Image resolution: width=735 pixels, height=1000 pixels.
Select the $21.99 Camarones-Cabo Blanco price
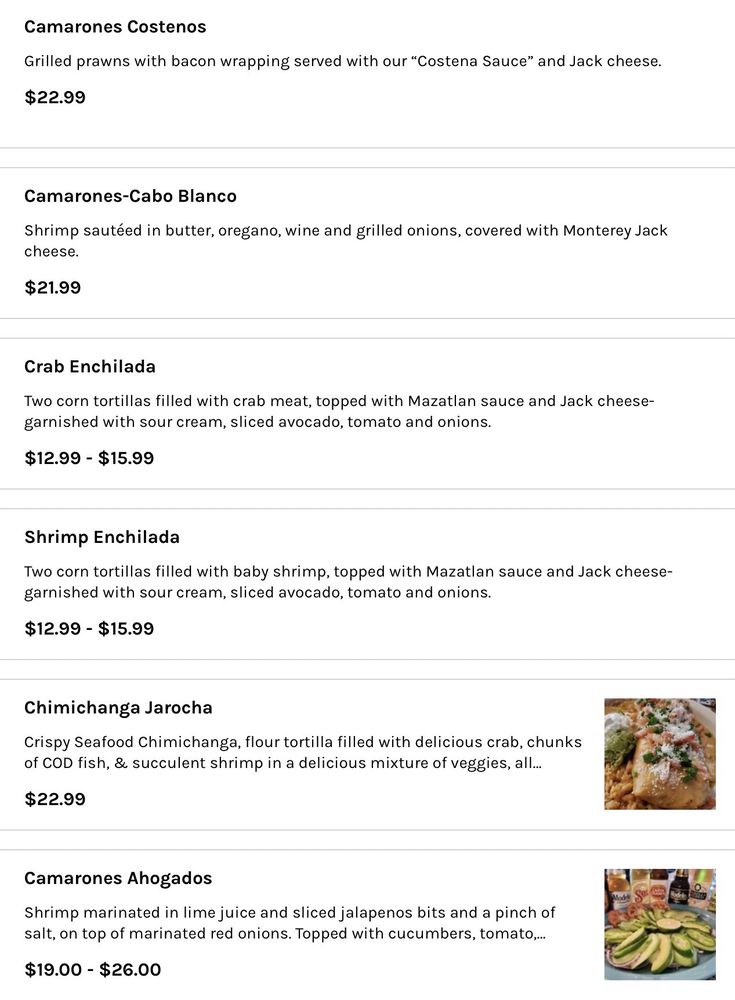point(53,288)
